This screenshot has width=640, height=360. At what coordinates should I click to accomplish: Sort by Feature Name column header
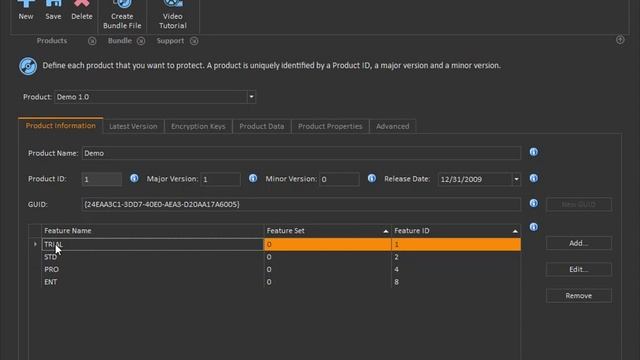tap(152, 231)
